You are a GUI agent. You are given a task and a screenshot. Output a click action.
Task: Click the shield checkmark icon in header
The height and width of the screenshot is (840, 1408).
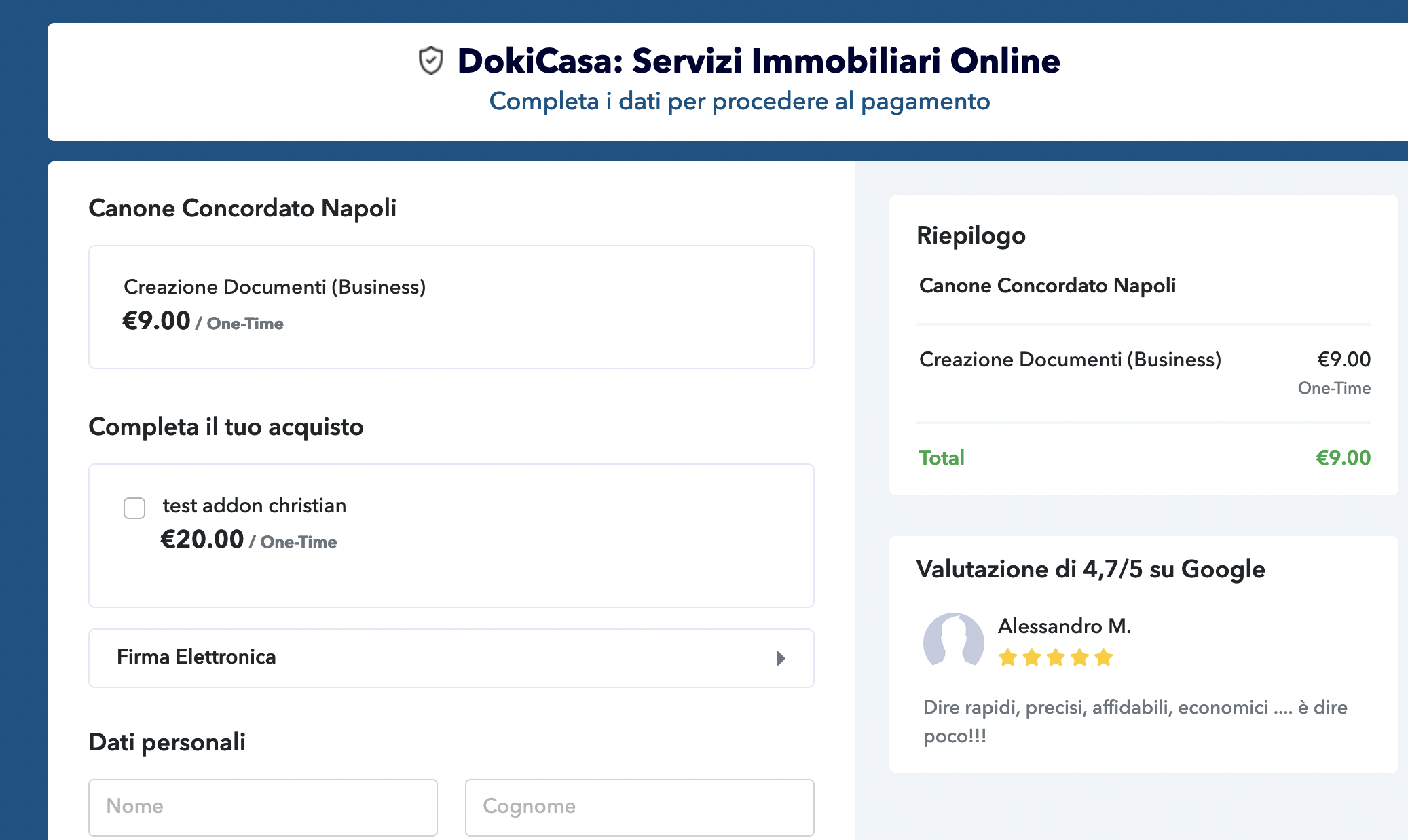point(430,60)
